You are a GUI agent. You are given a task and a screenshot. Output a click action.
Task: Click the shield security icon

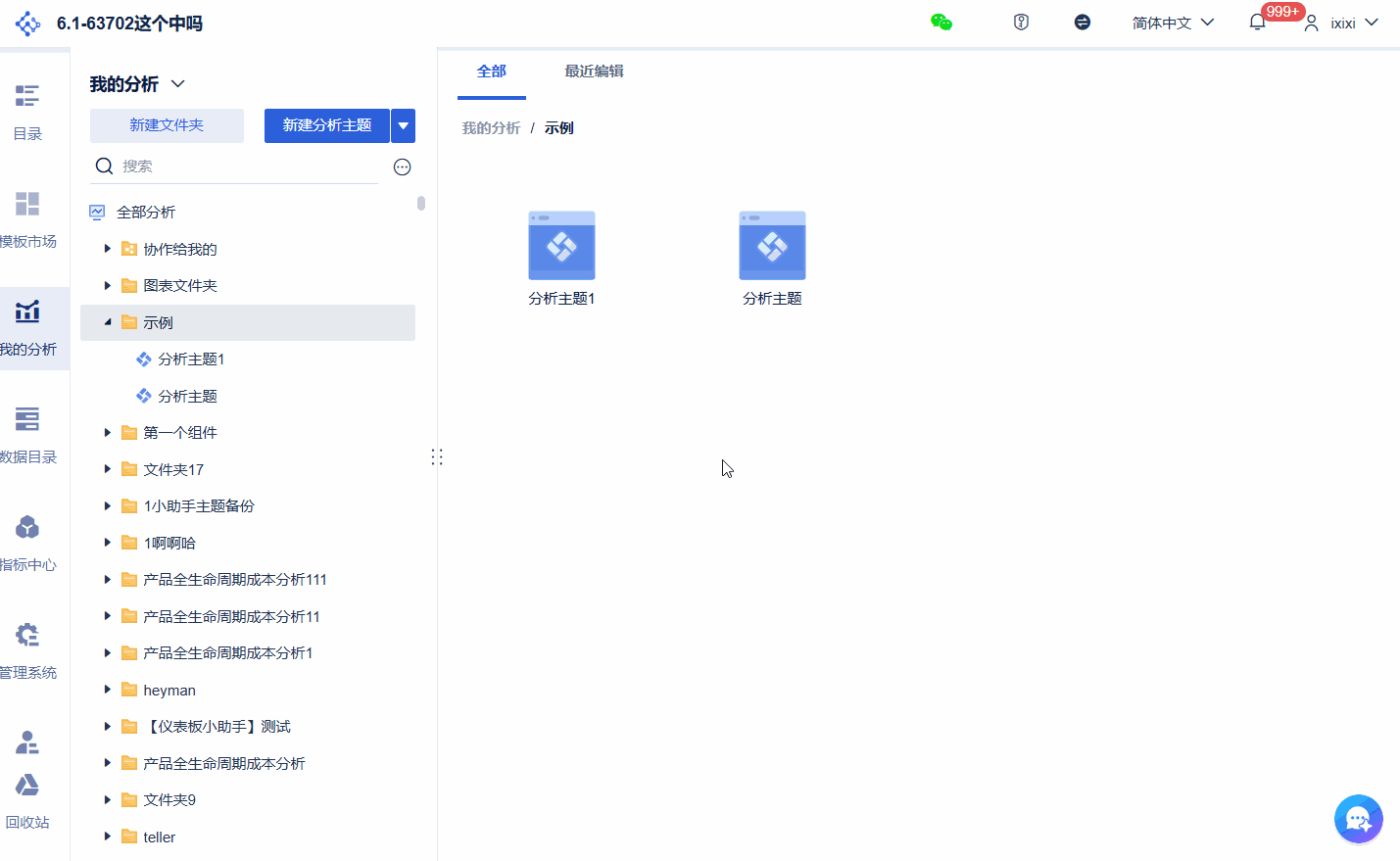pyautogui.click(x=1021, y=23)
